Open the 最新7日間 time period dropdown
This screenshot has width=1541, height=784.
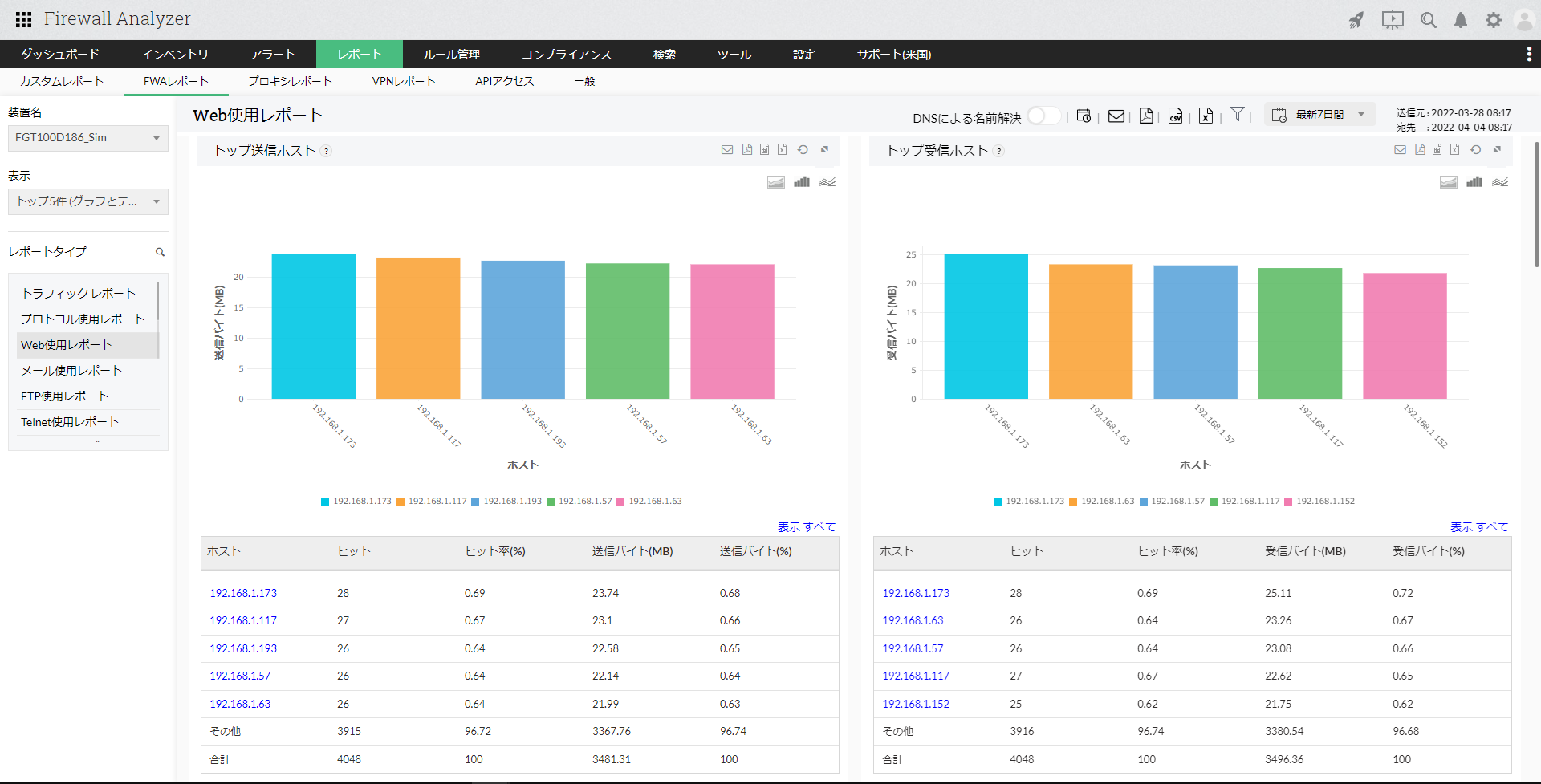pyautogui.click(x=1320, y=115)
